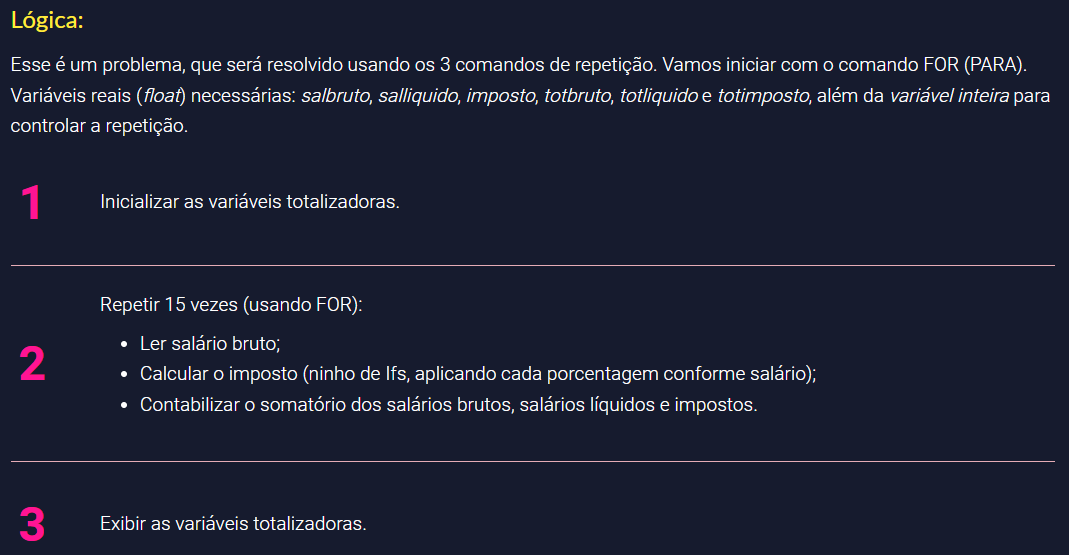Click the pink step number 3
Viewport: 1069px width, 555px height.
coord(32,524)
